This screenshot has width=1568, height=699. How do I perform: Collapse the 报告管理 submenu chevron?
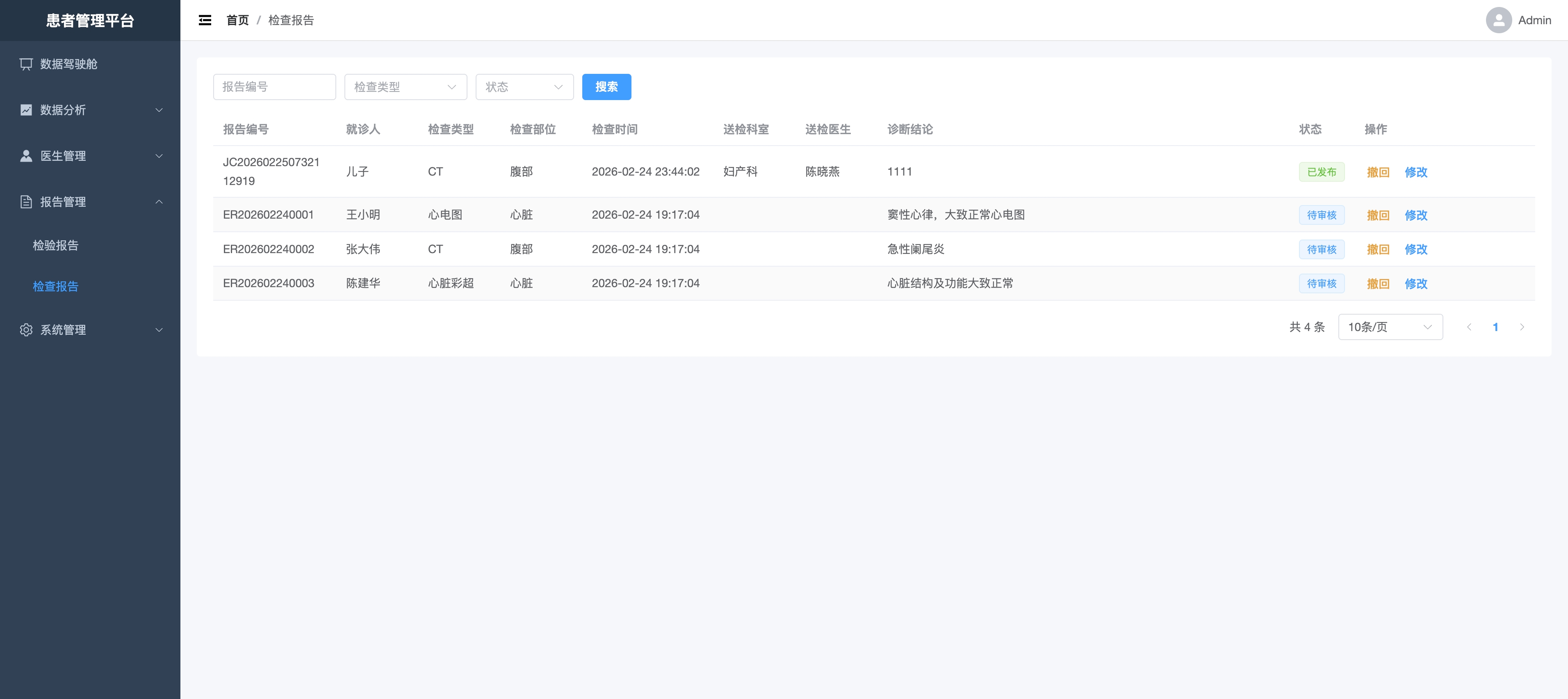coord(159,201)
